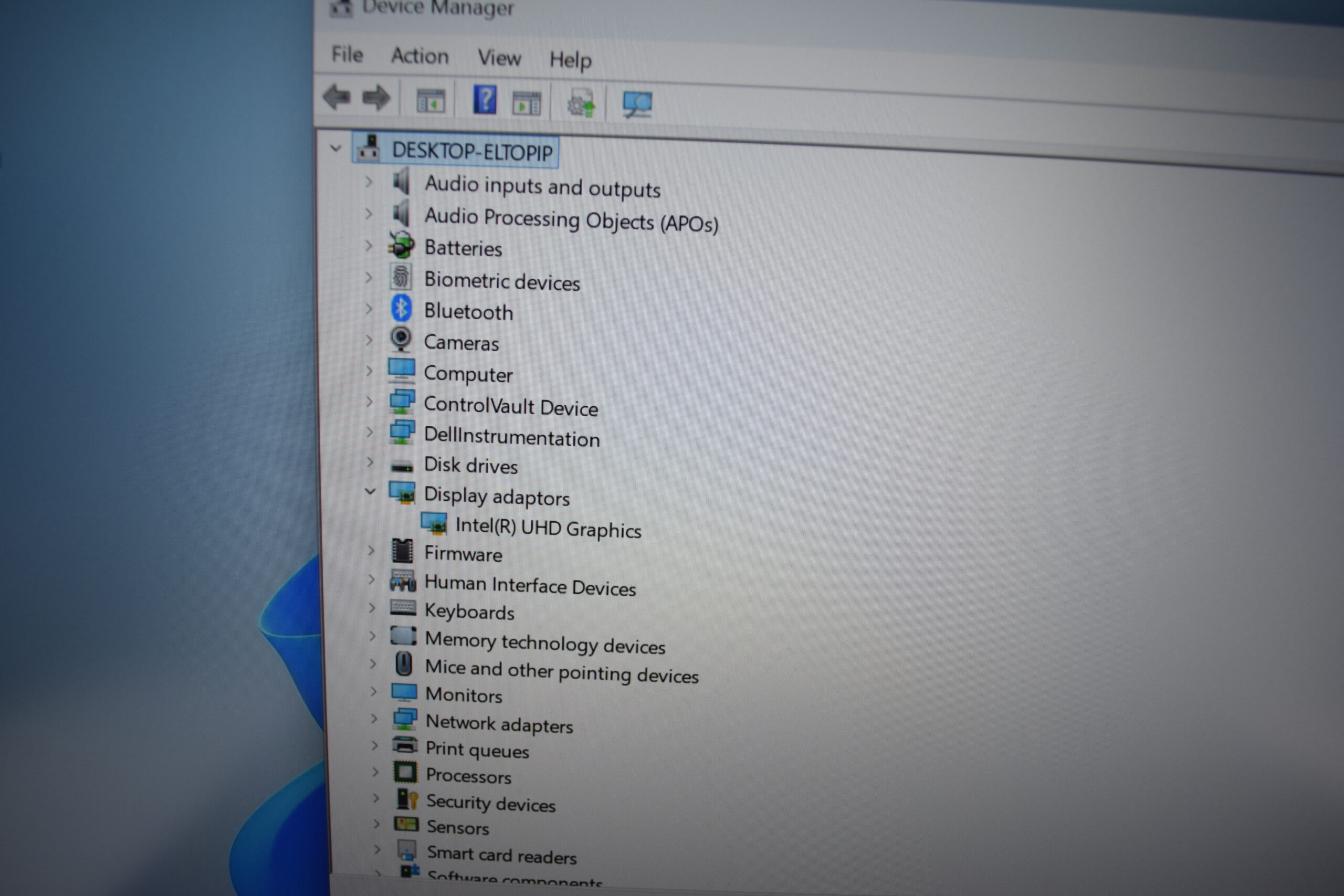Expand Audio inputs and outputs chevron
The height and width of the screenshot is (896, 1344).
tap(369, 182)
